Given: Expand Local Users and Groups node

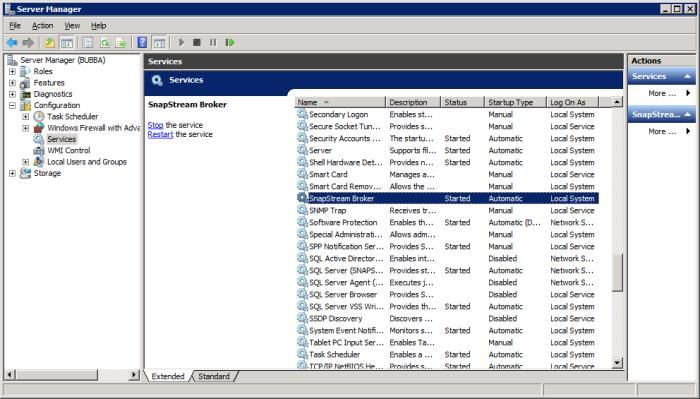Looking at the screenshot, I should point(25,162).
